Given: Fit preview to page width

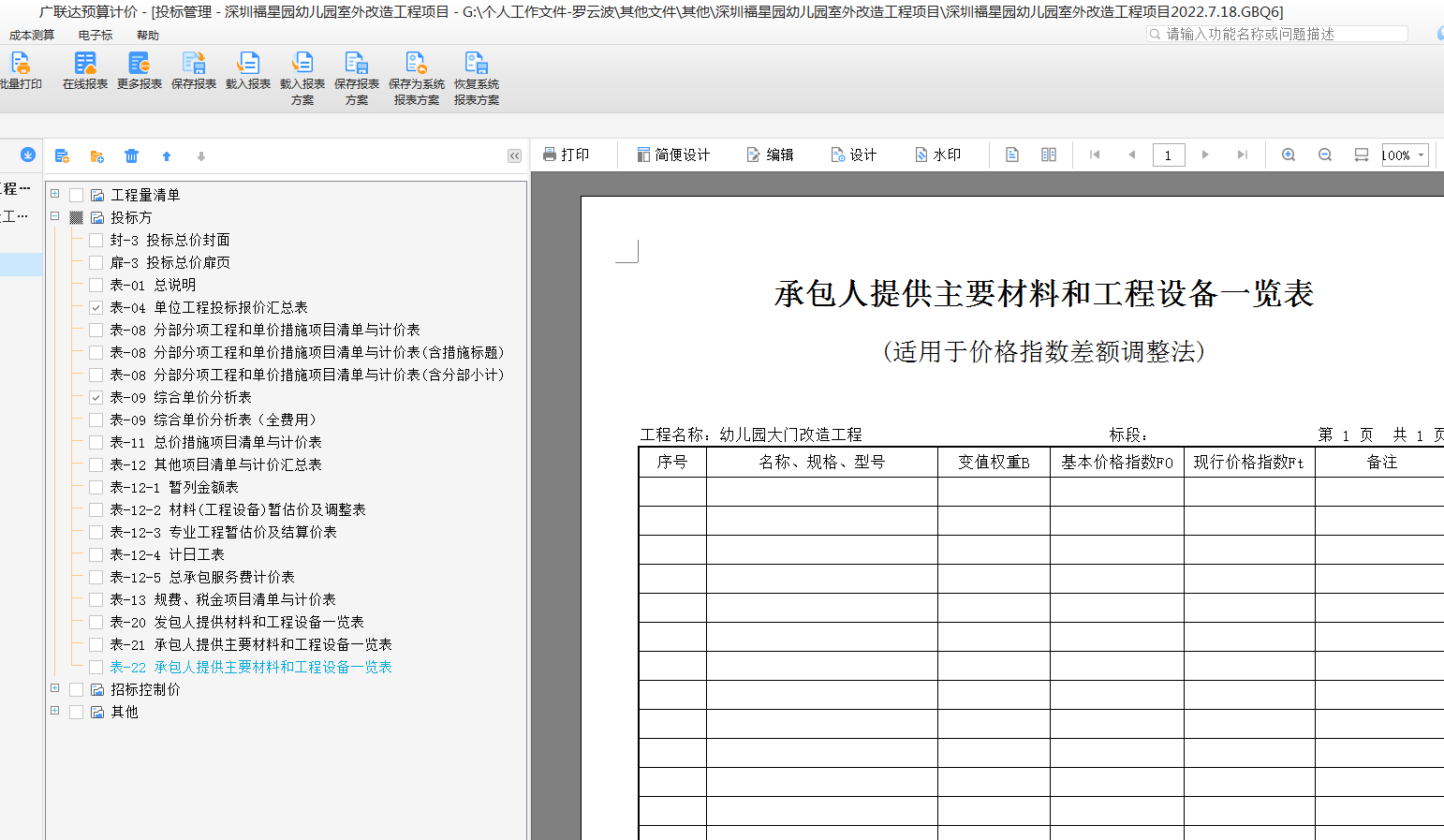Looking at the screenshot, I should point(1362,155).
